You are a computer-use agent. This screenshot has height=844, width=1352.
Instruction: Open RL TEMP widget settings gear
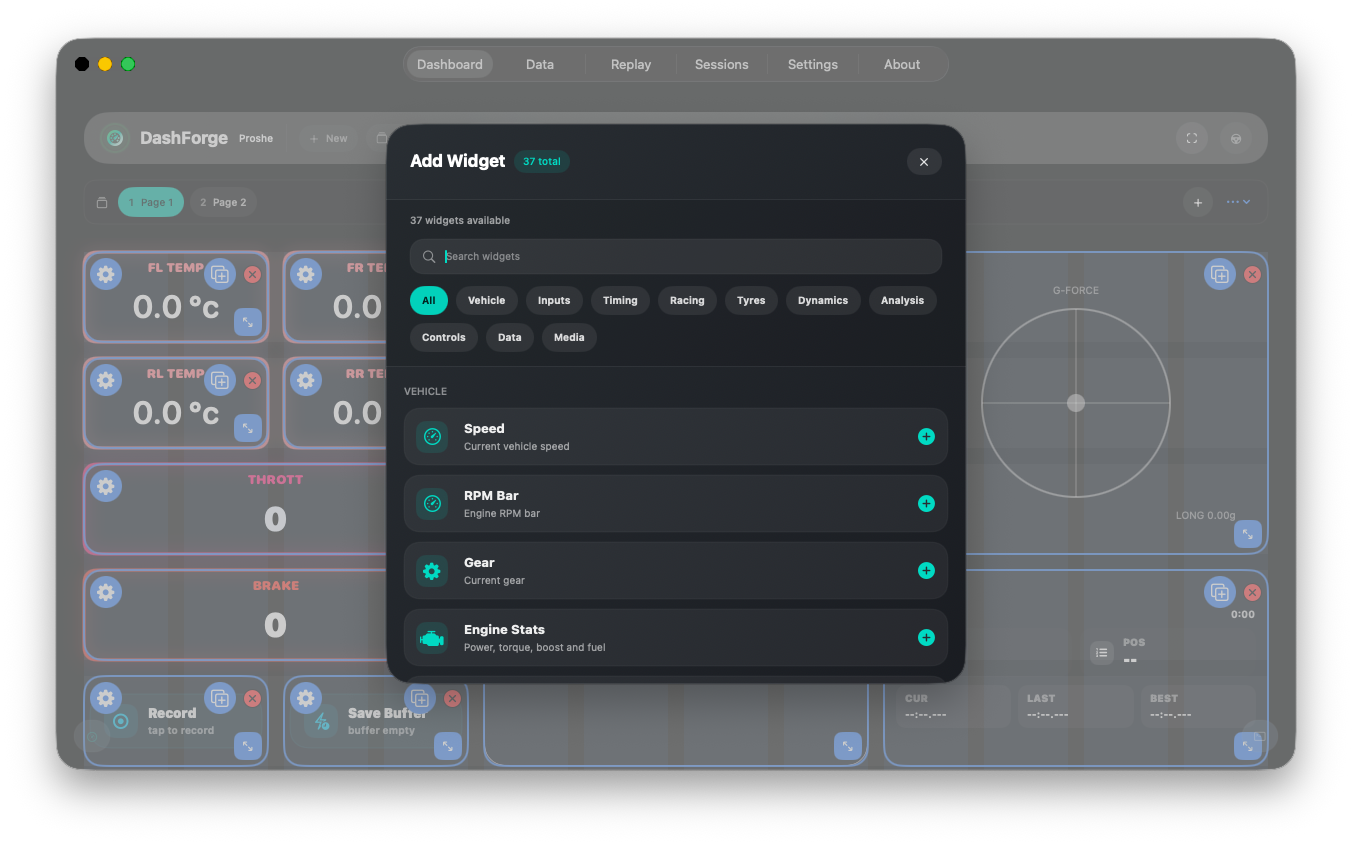[x=106, y=380]
